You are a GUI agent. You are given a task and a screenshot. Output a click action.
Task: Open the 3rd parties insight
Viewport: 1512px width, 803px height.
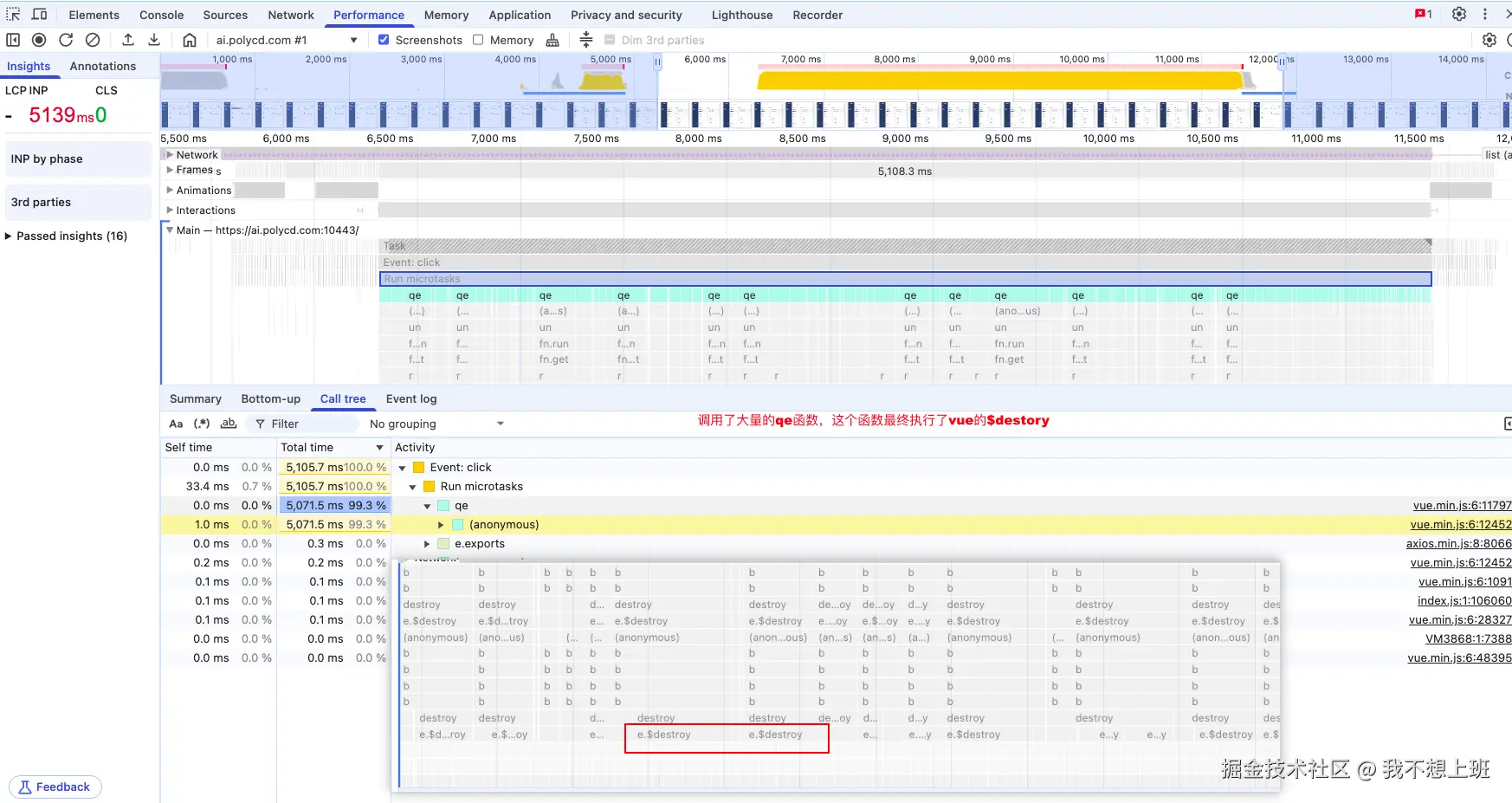tap(78, 203)
